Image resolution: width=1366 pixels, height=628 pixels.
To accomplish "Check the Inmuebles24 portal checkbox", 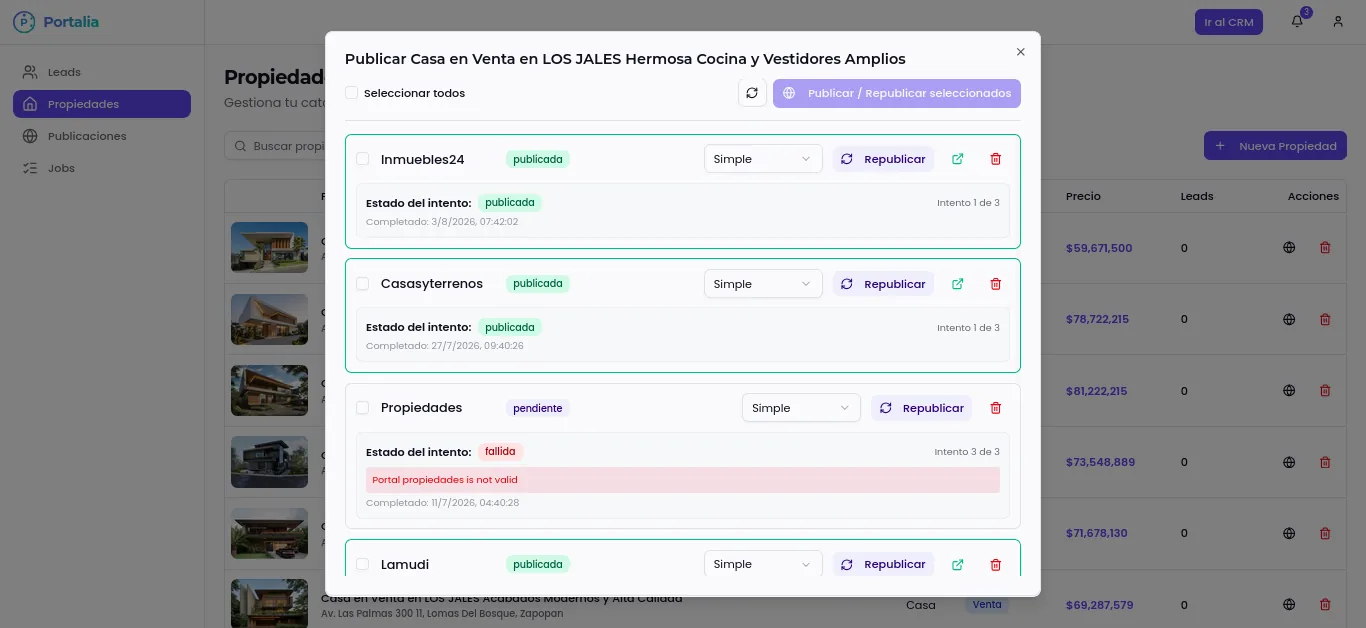I will pos(362,159).
